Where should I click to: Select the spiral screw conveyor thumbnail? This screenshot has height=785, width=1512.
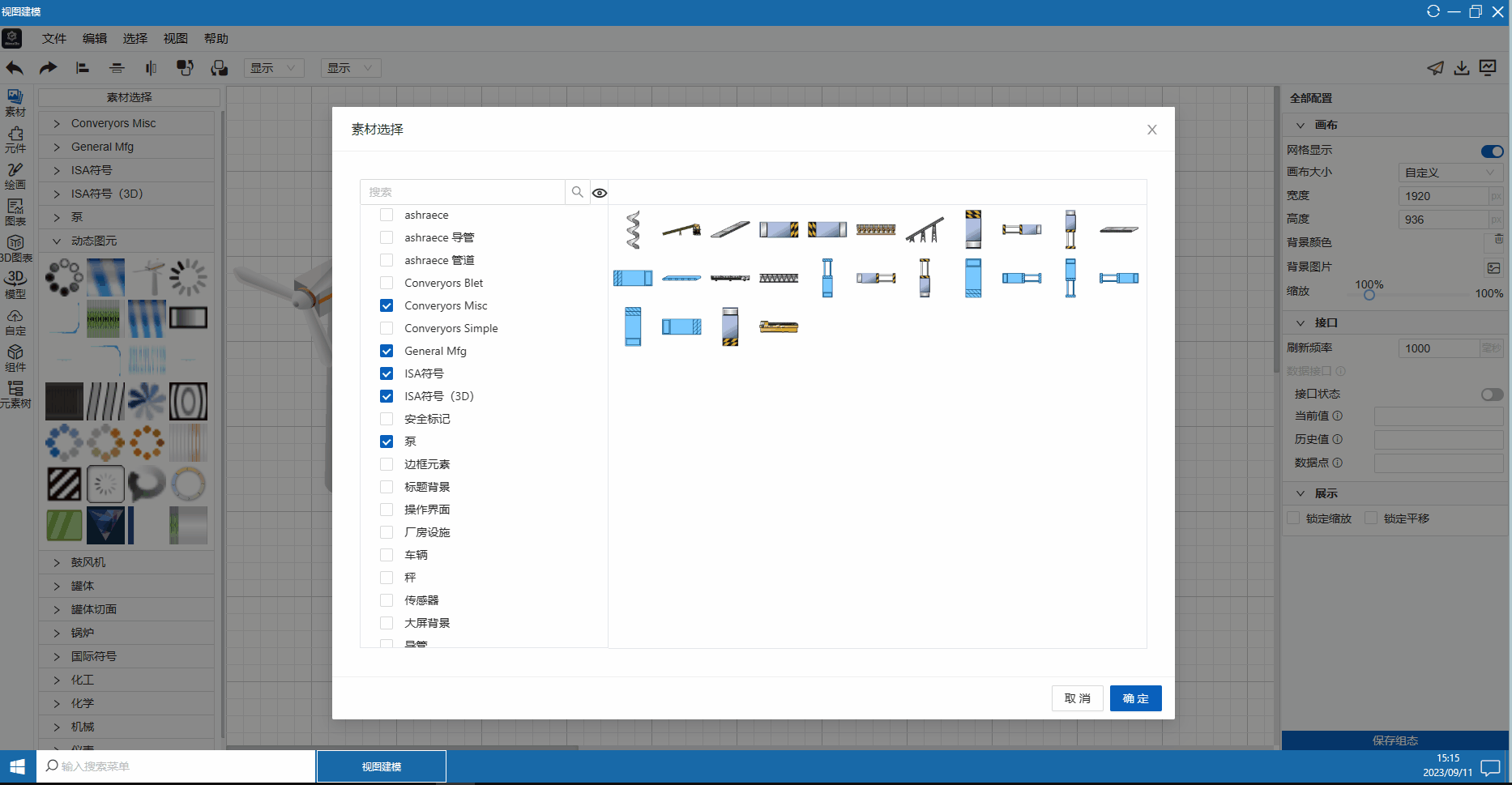pyautogui.click(x=633, y=229)
